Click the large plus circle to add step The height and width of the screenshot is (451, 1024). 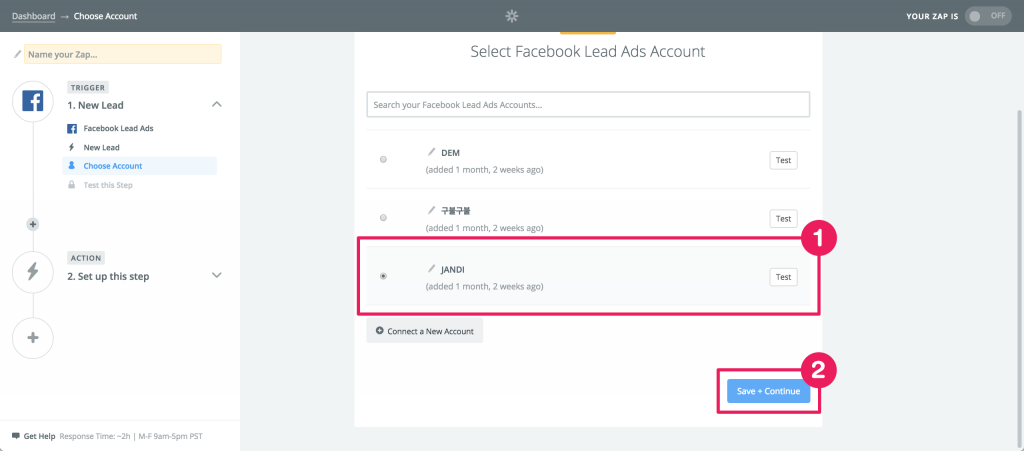click(x=32, y=338)
